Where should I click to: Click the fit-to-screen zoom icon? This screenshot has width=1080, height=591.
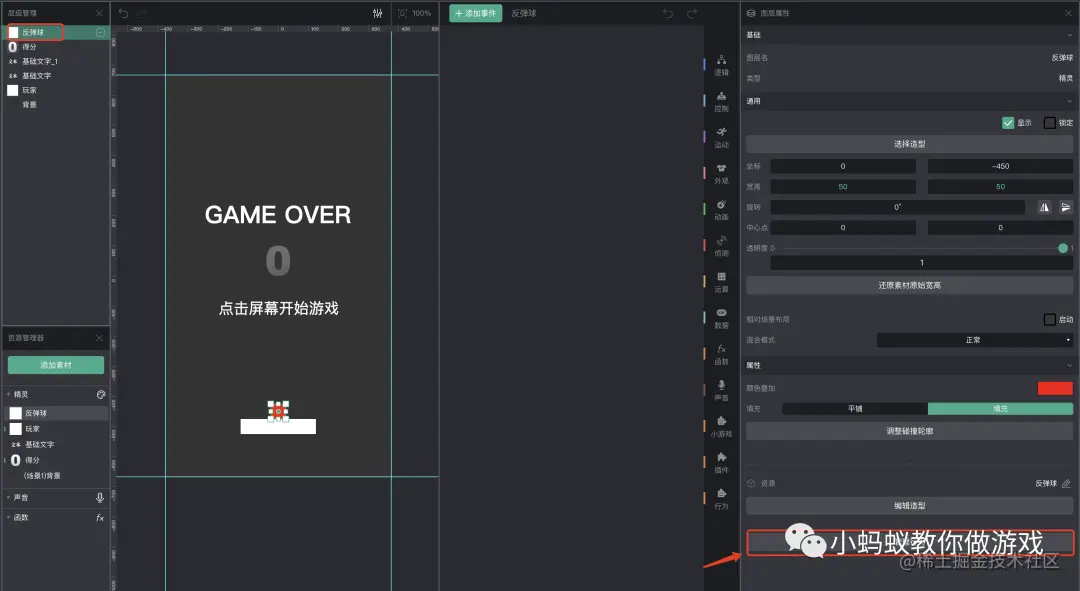402,13
